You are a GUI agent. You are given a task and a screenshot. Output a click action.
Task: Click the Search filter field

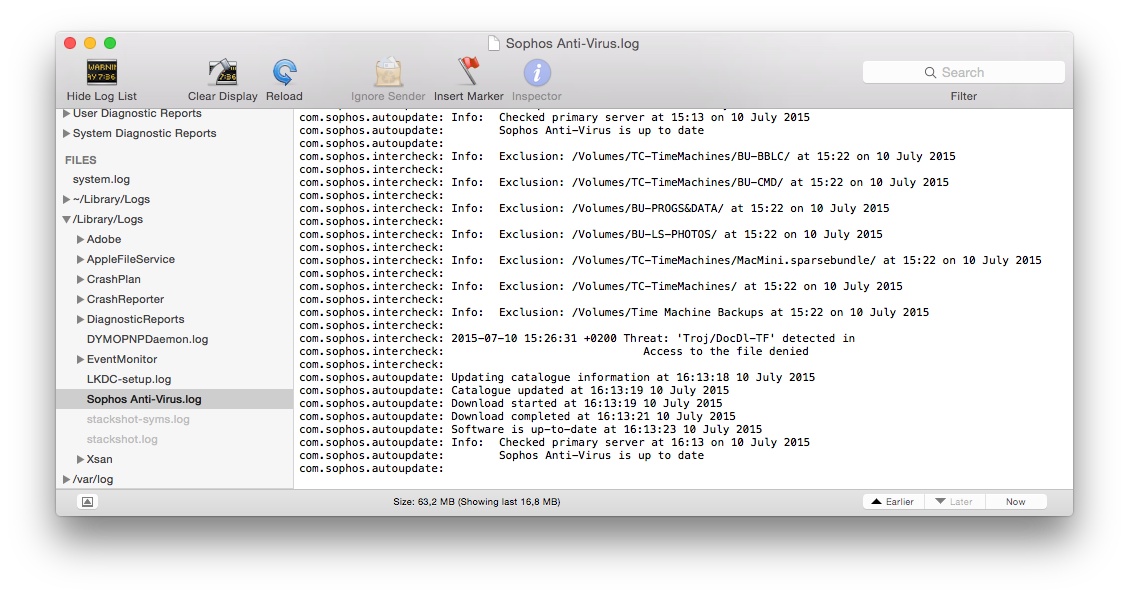[x=963, y=72]
